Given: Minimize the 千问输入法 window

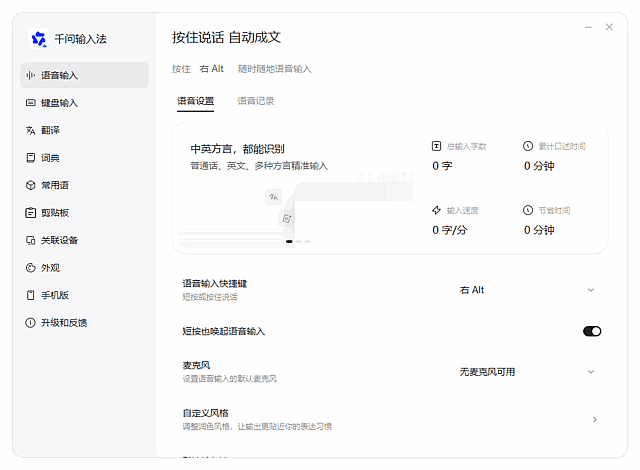Looking at the screenshot, I should [x=588, y=27].
